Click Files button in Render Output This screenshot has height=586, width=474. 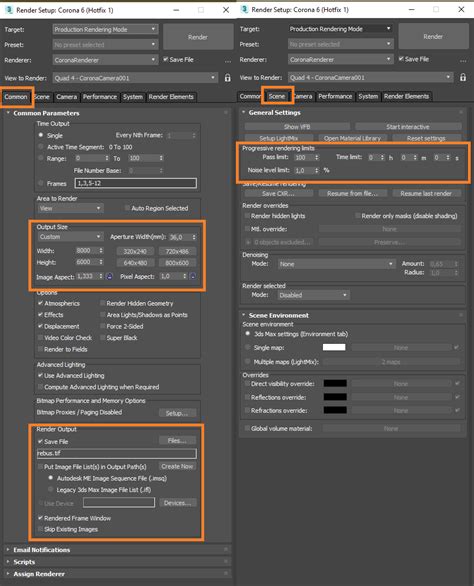(x=177, y=441)
